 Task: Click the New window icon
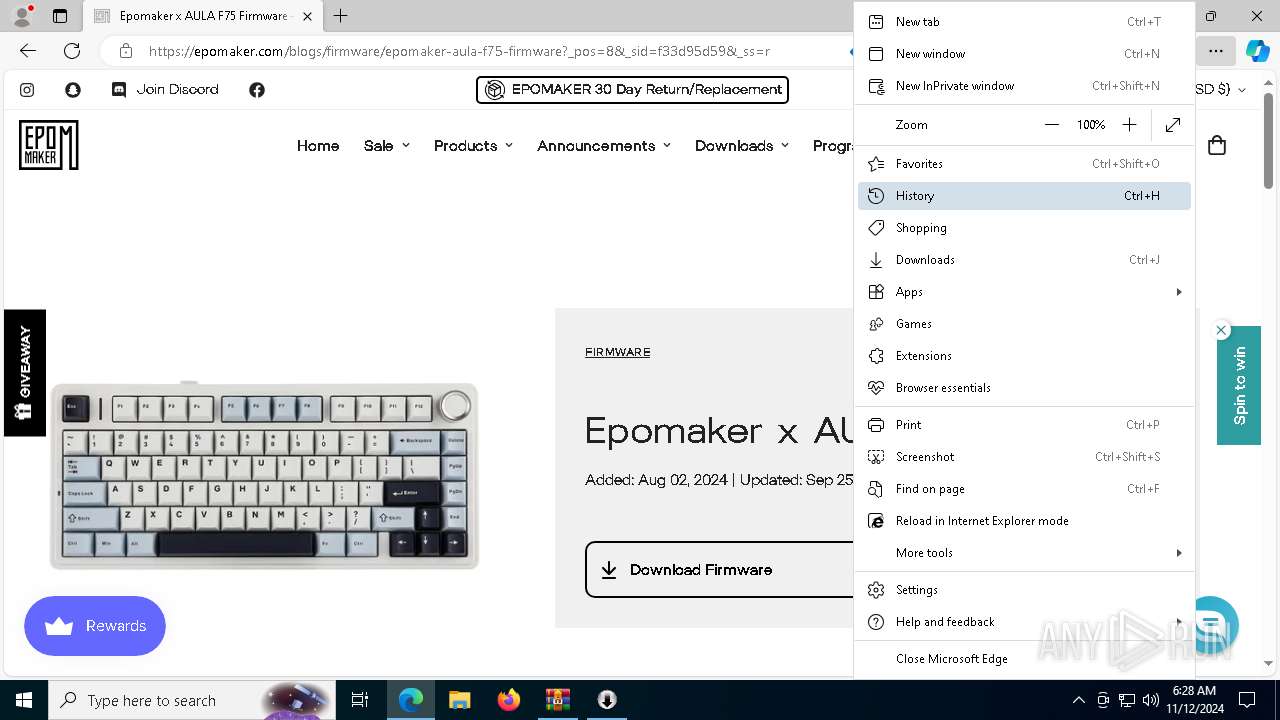pyautogui.click(x=876, y=54)
